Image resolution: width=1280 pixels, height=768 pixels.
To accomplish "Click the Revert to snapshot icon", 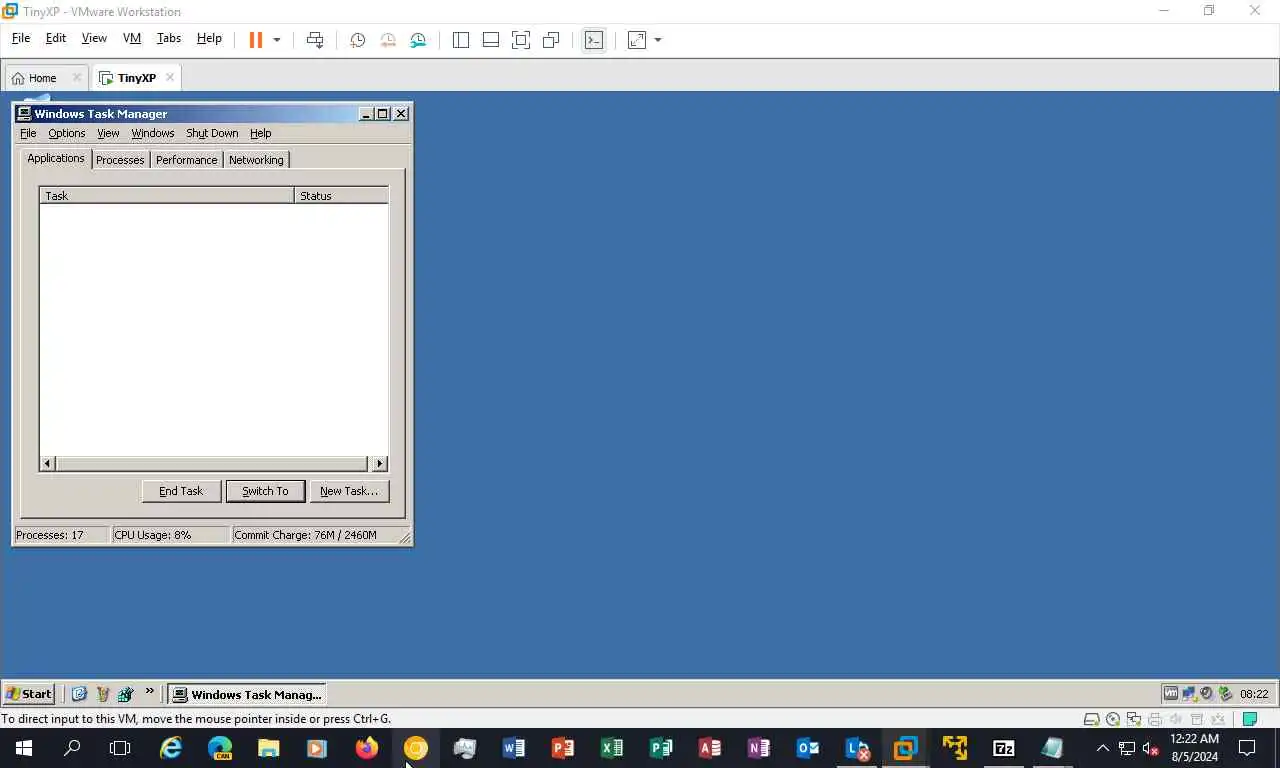I will click(x=388, y=40).
